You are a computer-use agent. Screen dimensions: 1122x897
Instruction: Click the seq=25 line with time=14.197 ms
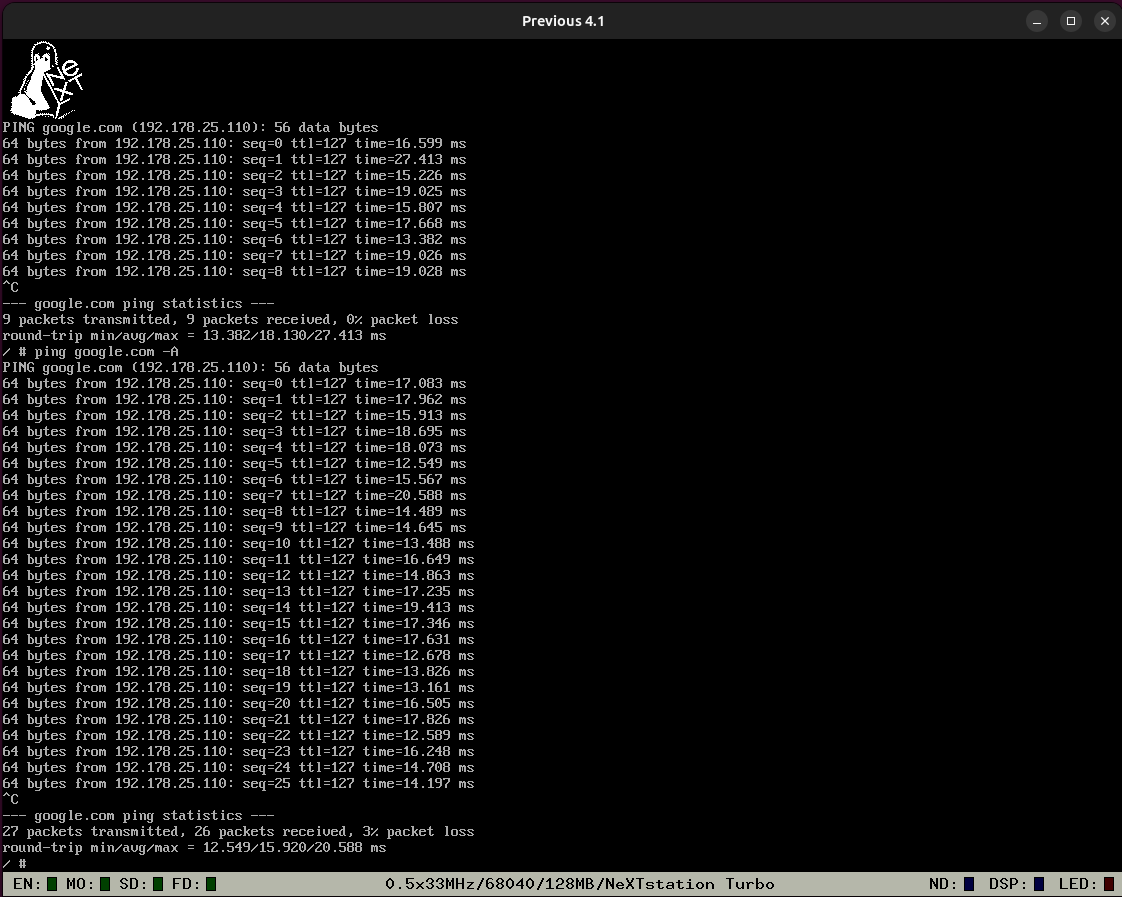point(238,784)
